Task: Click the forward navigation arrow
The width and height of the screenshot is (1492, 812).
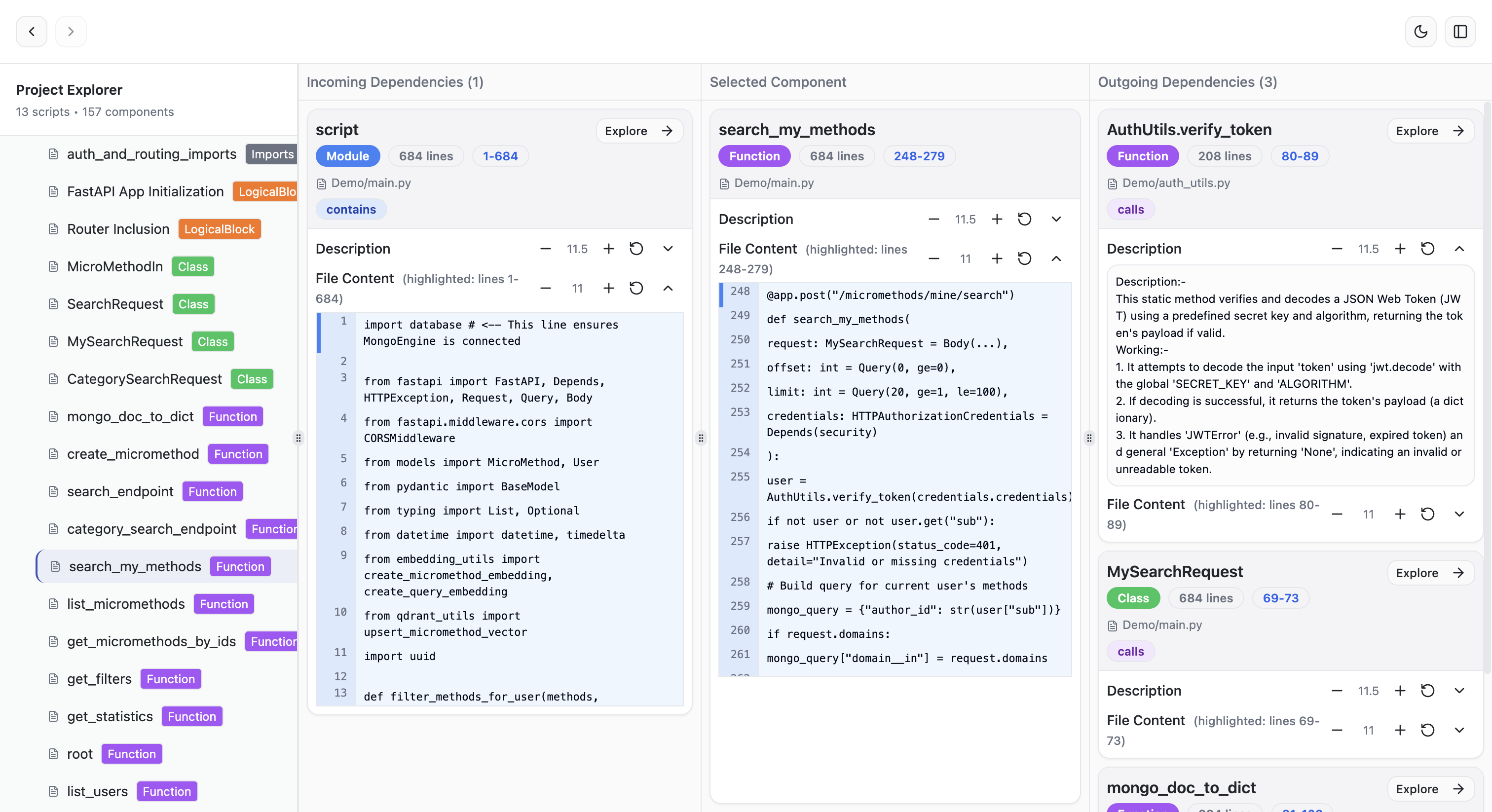Action: tap(71, 31)
